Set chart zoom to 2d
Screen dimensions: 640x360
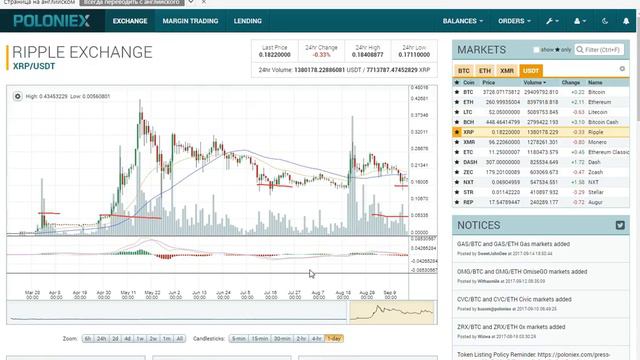click(115, 338)
